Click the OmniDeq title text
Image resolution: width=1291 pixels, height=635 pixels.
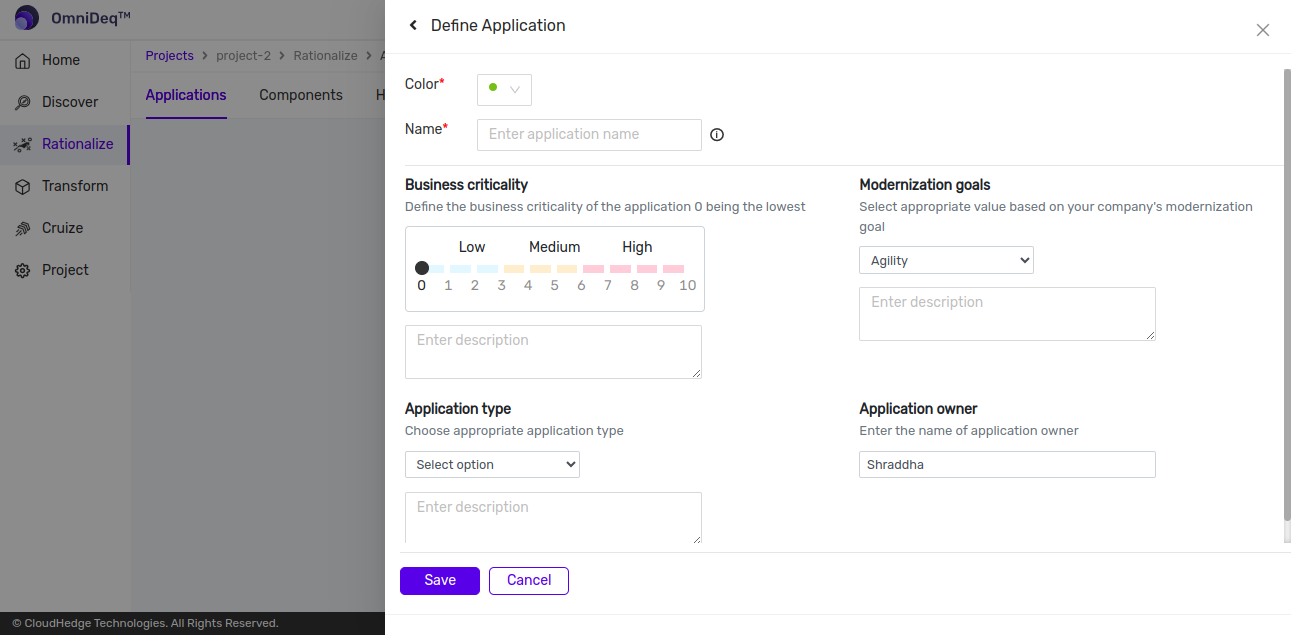91,18
